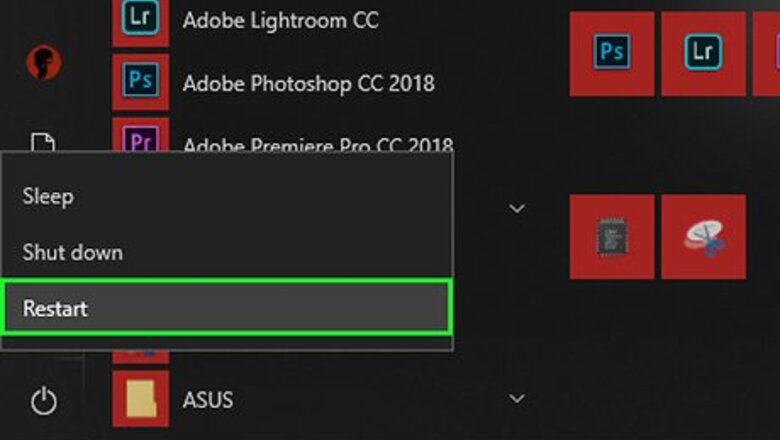Screen dimensions: 780x440
Task: Click the Power icon in the Start sidebar
Action: click(44, 400)
